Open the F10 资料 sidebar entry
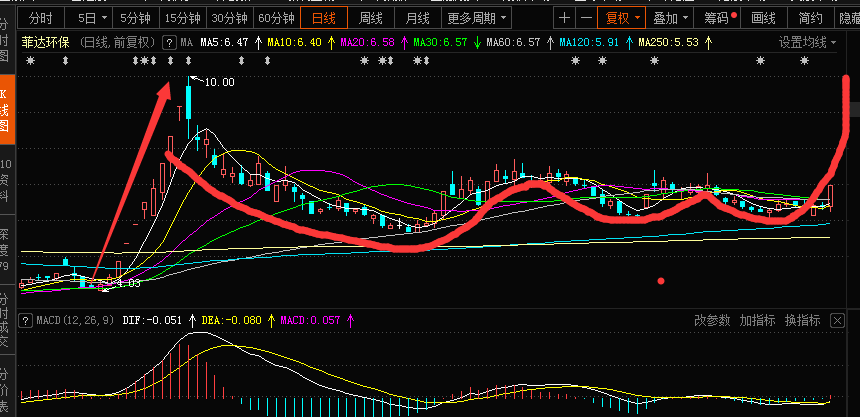 5,180
